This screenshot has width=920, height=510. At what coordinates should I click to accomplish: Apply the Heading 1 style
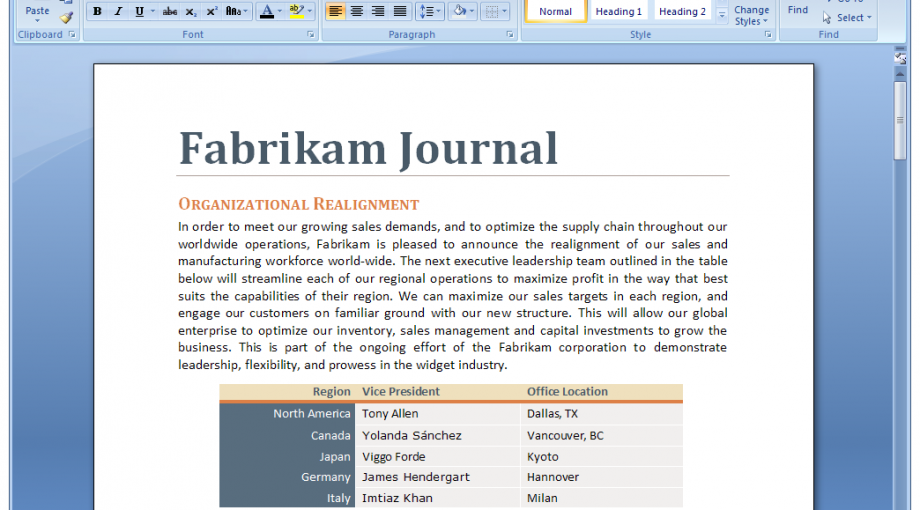(x=619, y=12)
